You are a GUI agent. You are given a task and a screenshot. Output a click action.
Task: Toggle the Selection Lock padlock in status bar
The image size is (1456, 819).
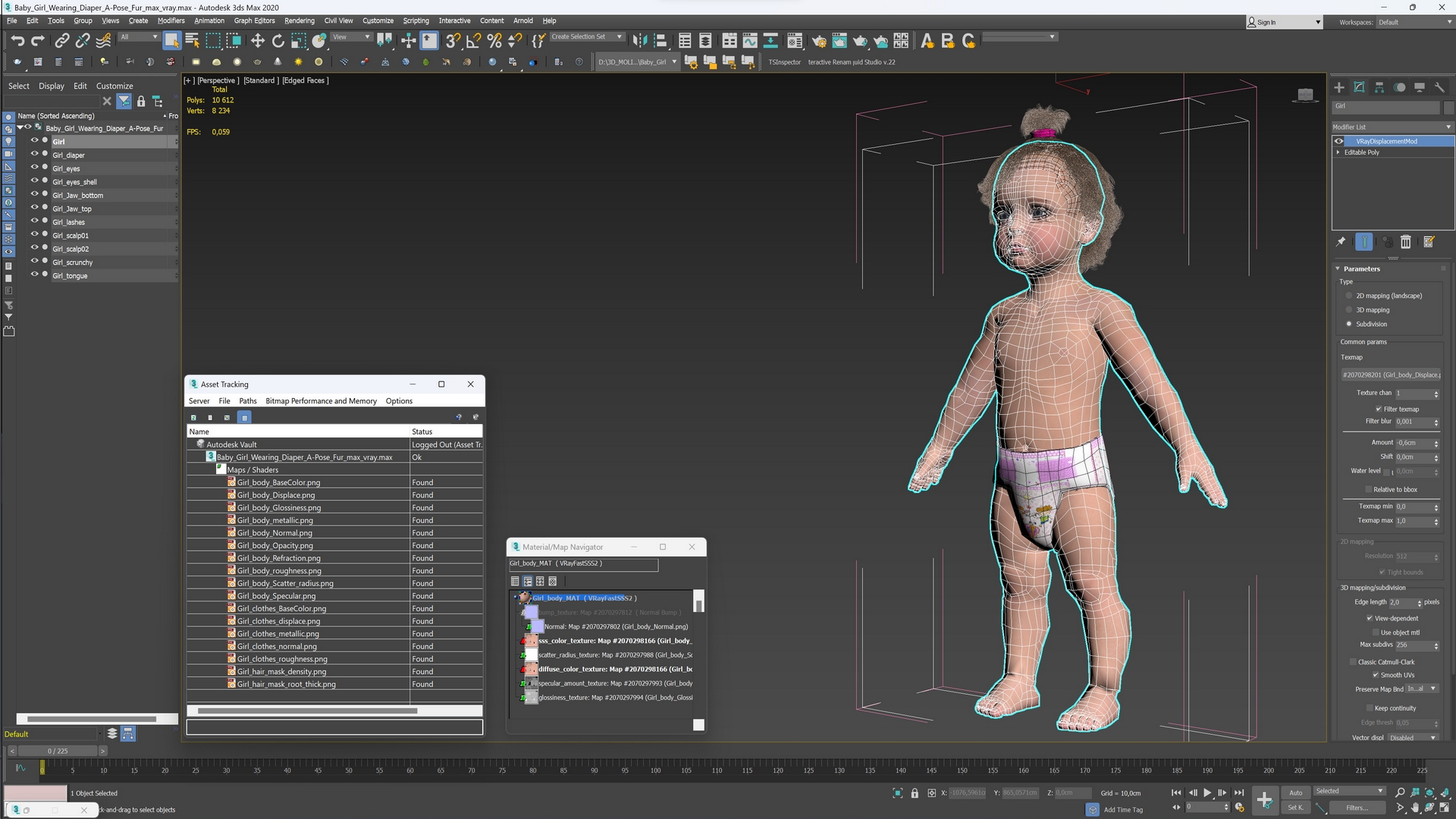915,793
